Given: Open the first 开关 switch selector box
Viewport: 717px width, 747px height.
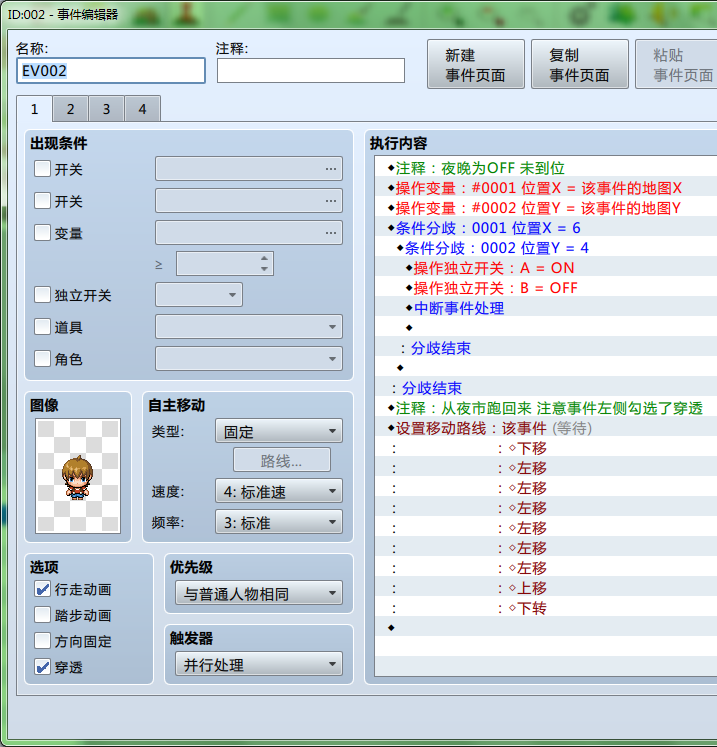Looking at the screenshot, I should pyautogui.click(x=249, y=169).
